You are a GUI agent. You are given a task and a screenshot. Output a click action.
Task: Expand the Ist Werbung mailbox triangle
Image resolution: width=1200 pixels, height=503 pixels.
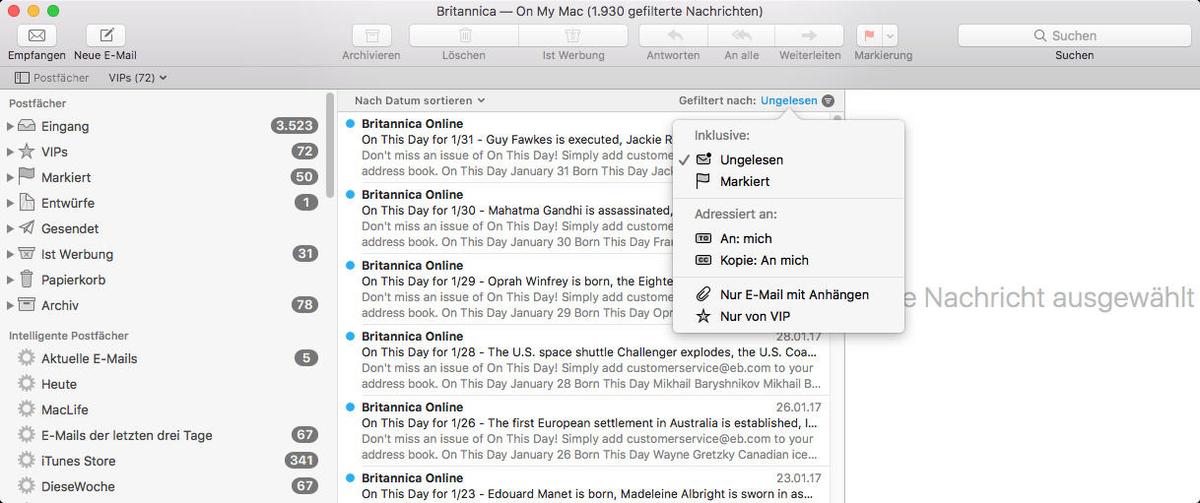(x=10, y=254)
